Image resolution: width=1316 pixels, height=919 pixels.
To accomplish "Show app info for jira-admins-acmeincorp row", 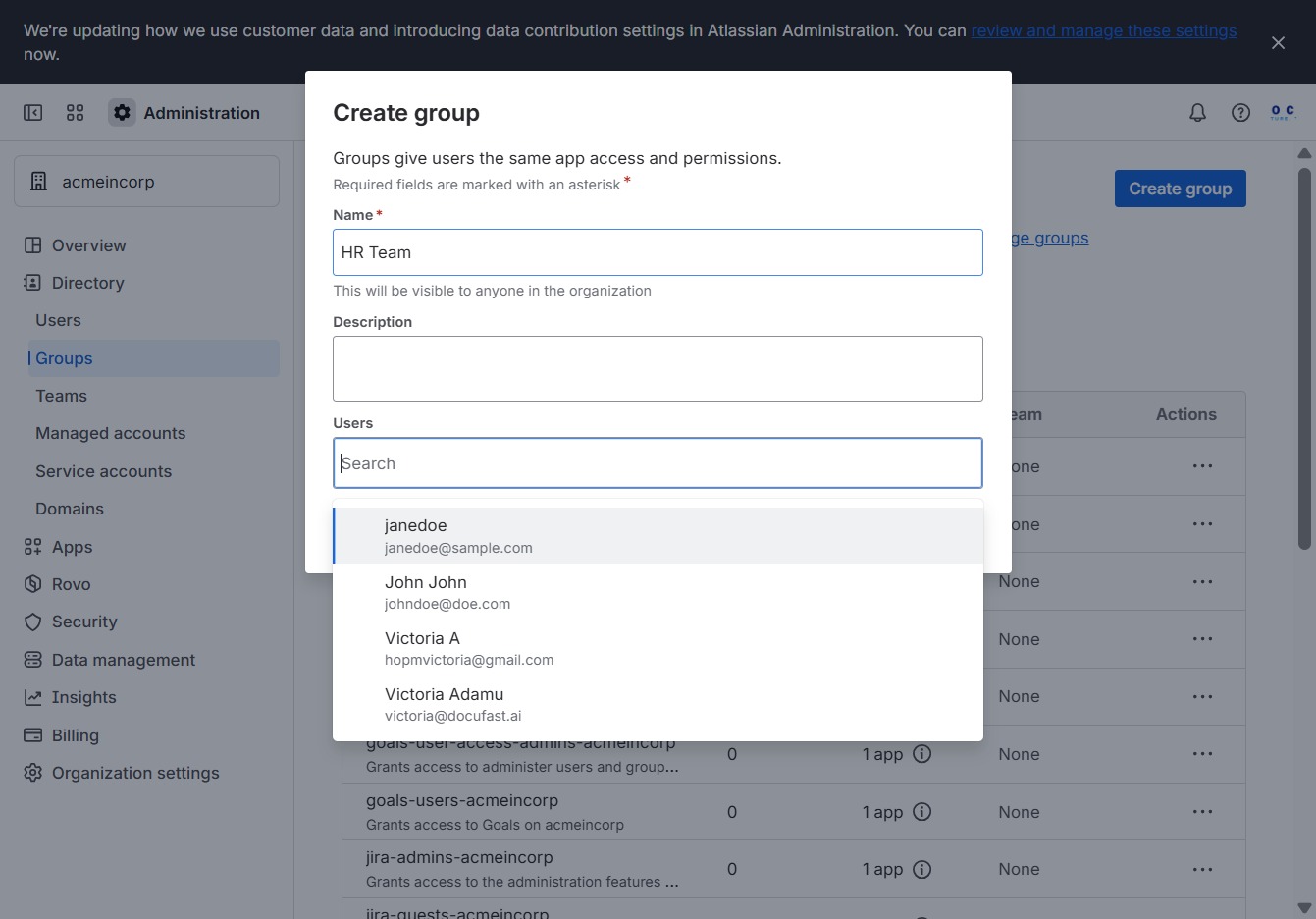I will click(922, 869).
